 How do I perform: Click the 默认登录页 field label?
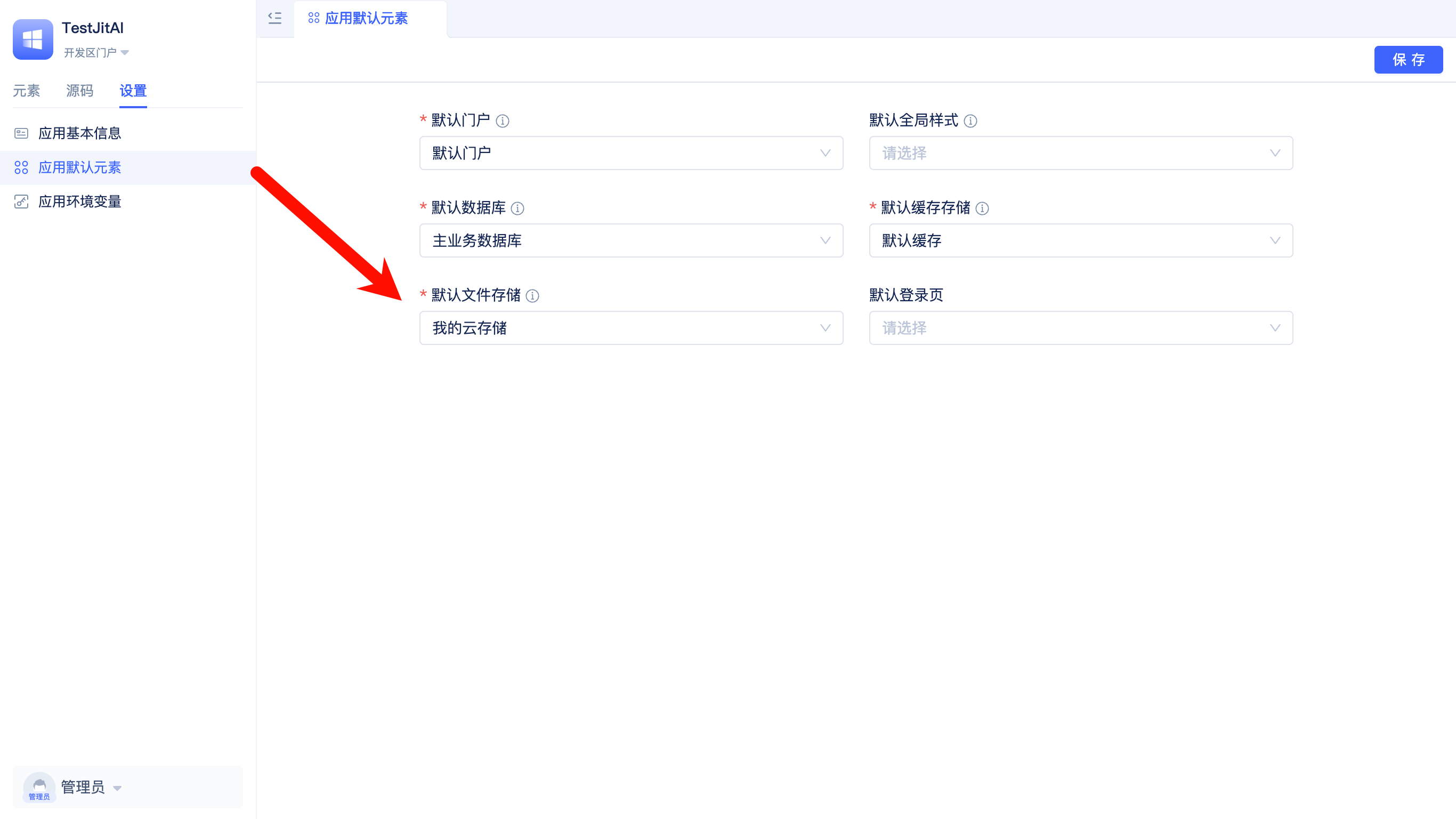(905, 295)
